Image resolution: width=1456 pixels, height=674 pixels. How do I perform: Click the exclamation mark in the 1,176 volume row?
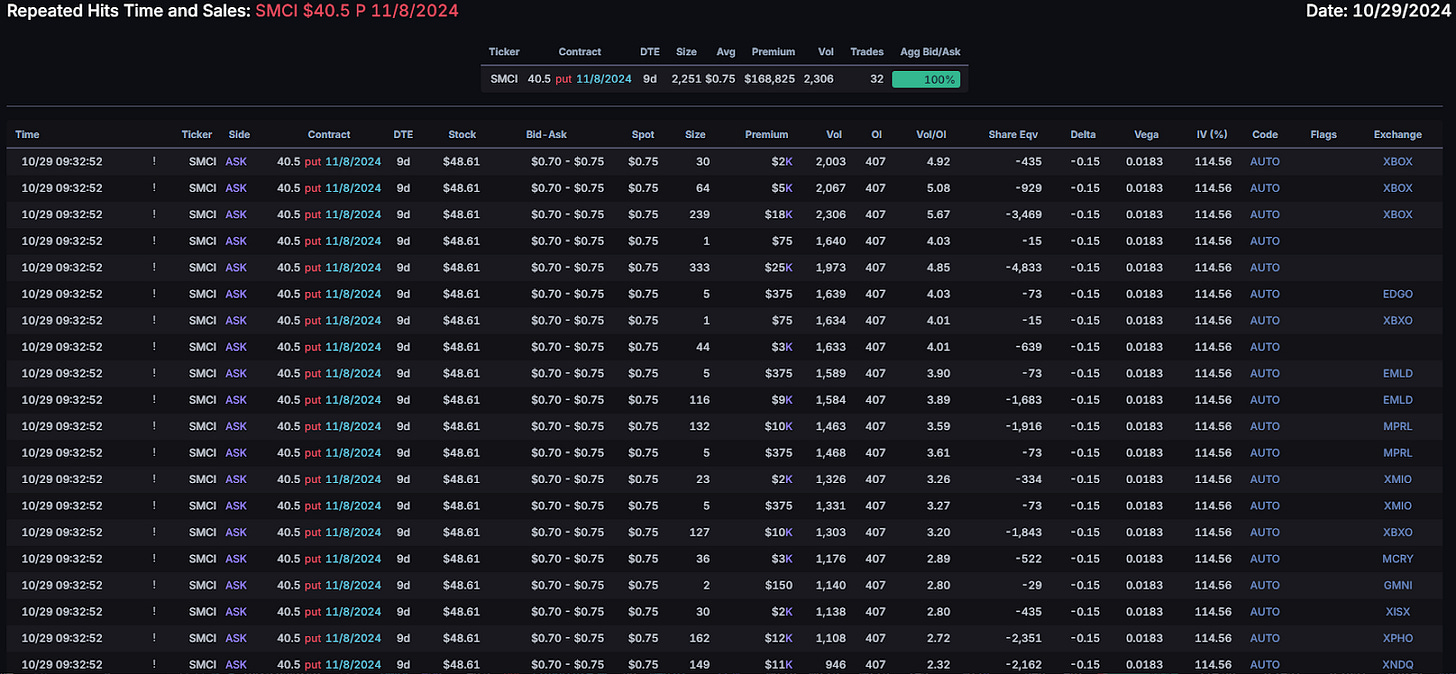tap(154, 559)
